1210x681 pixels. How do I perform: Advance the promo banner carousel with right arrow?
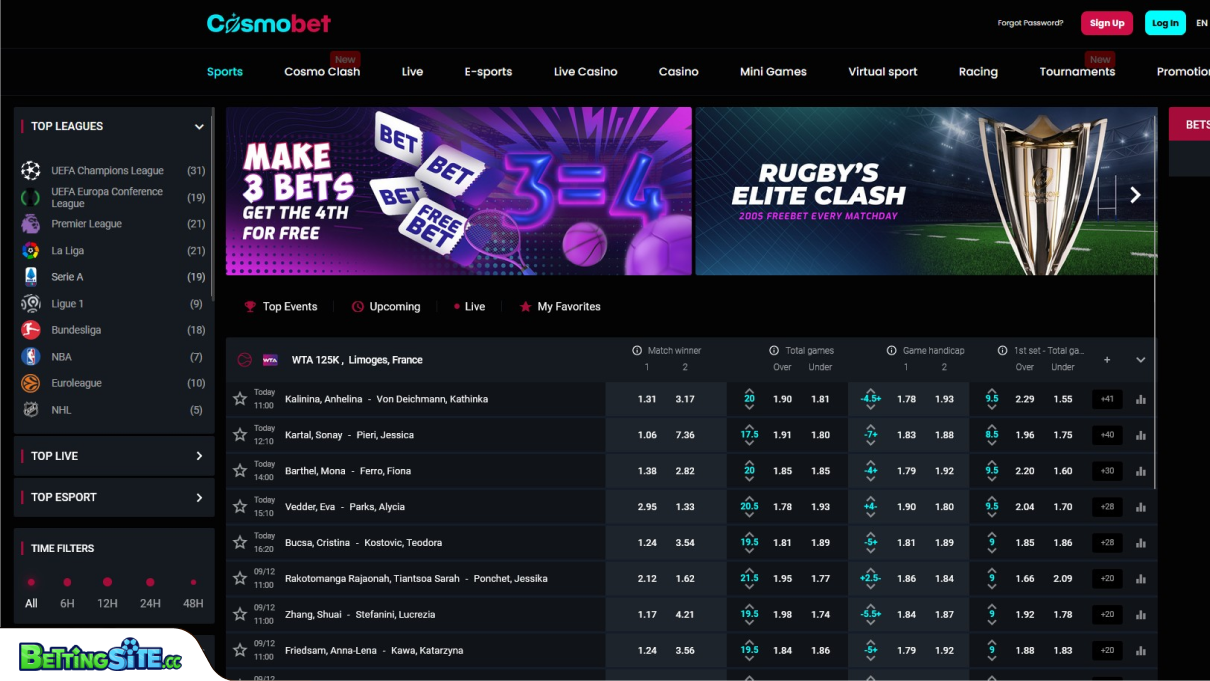coord(1135,195)
